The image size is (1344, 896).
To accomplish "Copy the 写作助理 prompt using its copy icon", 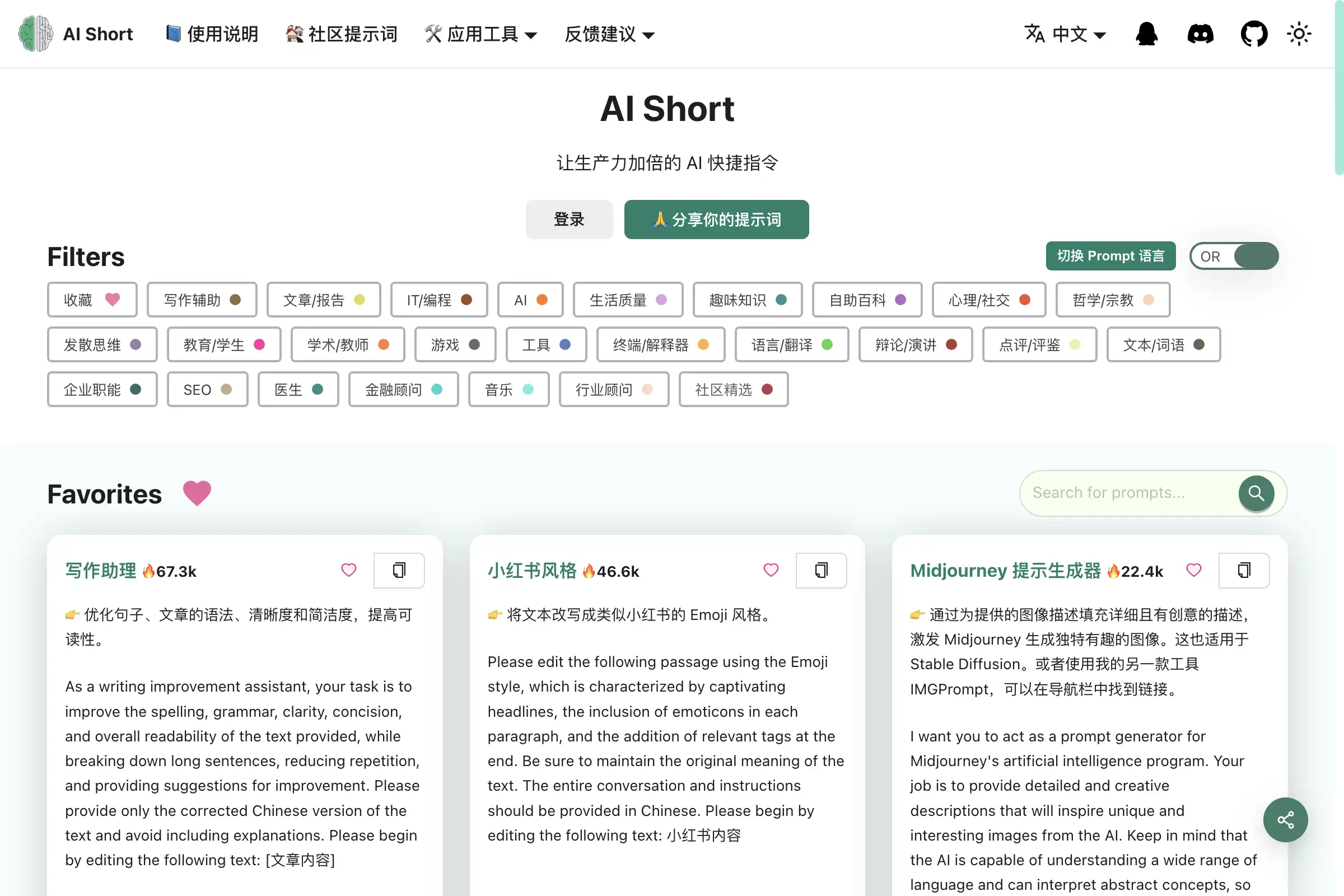I will (x=399, y=570).
